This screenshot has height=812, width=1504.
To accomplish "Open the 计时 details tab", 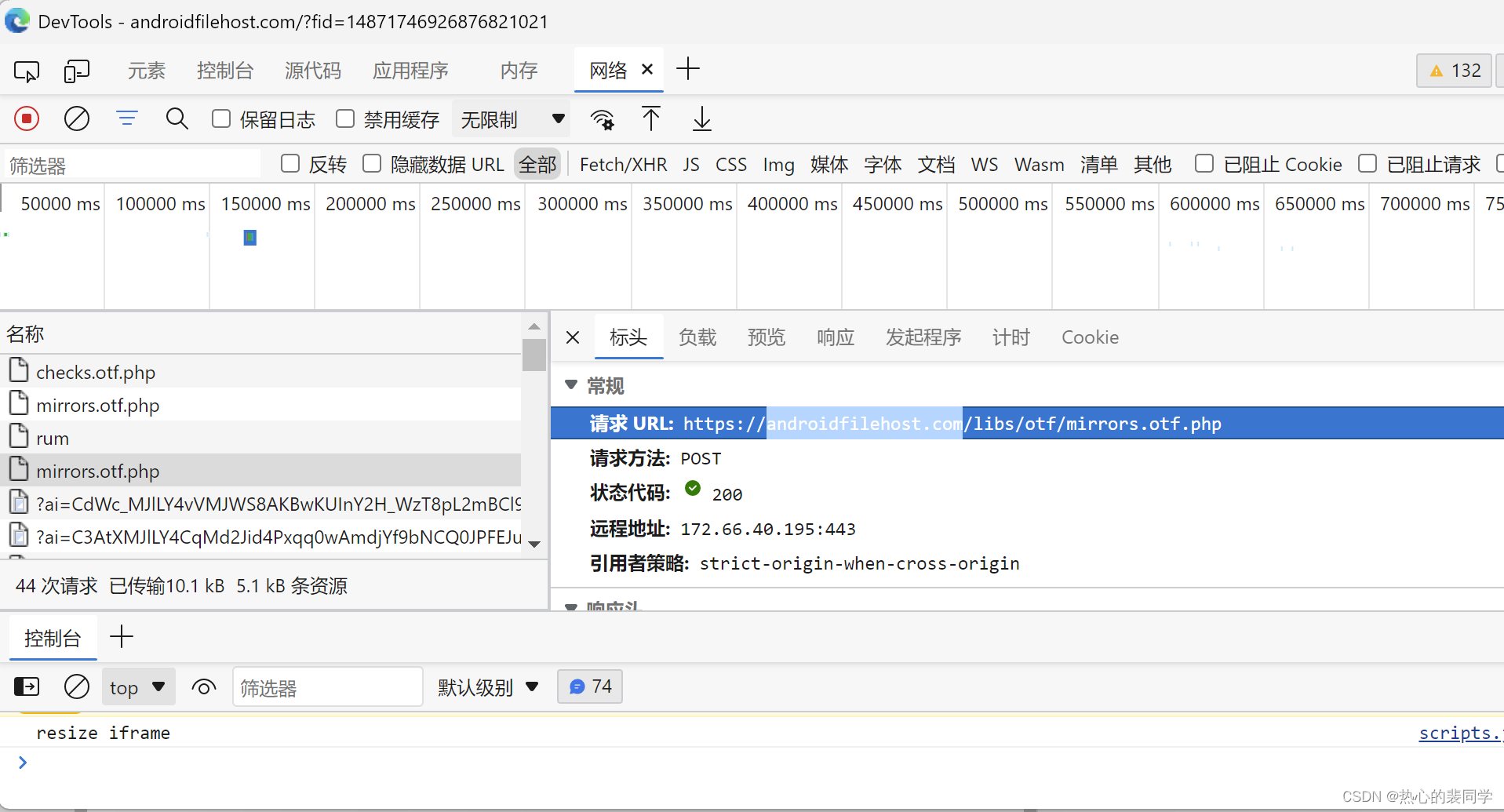I will click(x=1011, y=337).
